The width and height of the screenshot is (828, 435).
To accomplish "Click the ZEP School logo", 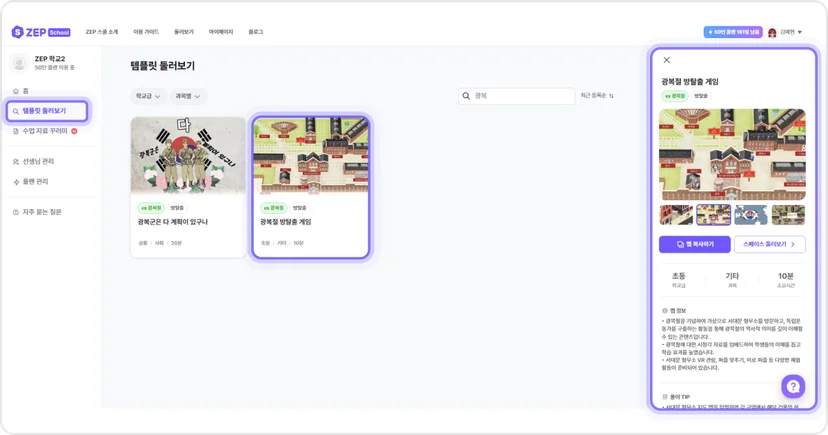I will pos(41,32).
